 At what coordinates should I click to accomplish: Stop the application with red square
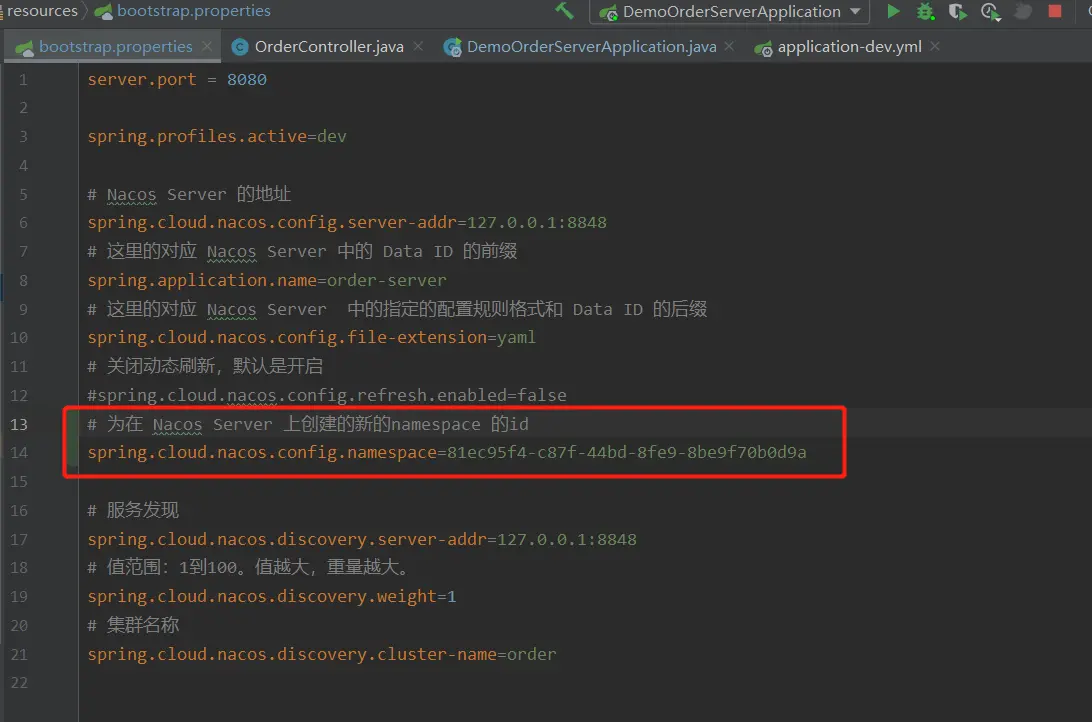[x=1055, y=12]
